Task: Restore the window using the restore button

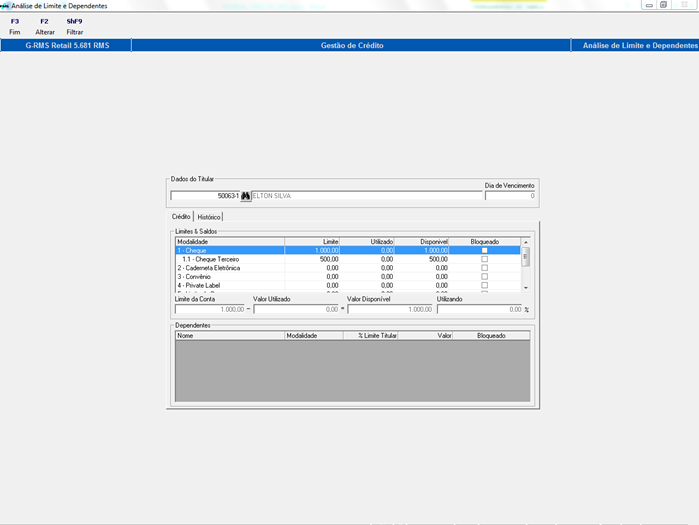Action: 663,5
